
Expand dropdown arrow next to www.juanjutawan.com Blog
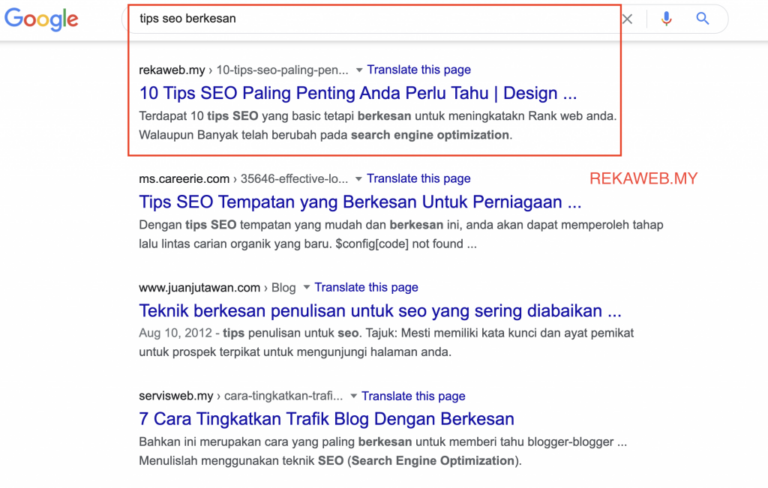[x=307, y=287]
